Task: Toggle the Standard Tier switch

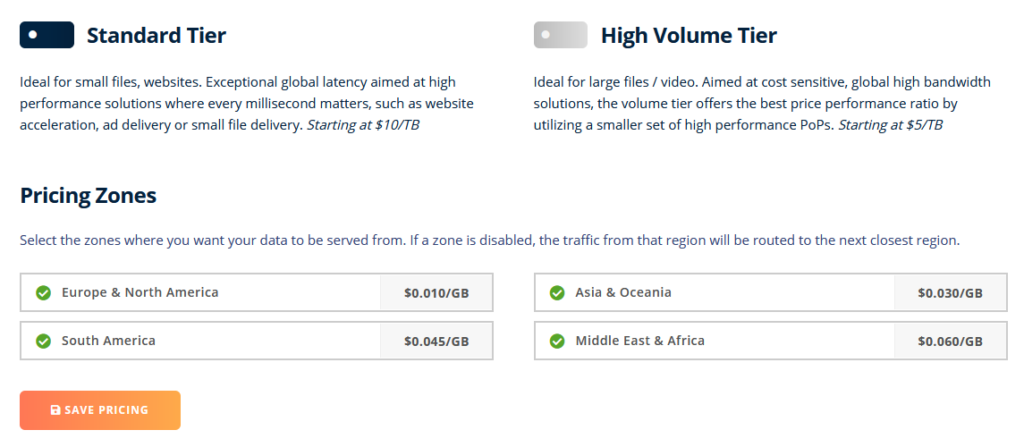Action: [46, 35]
